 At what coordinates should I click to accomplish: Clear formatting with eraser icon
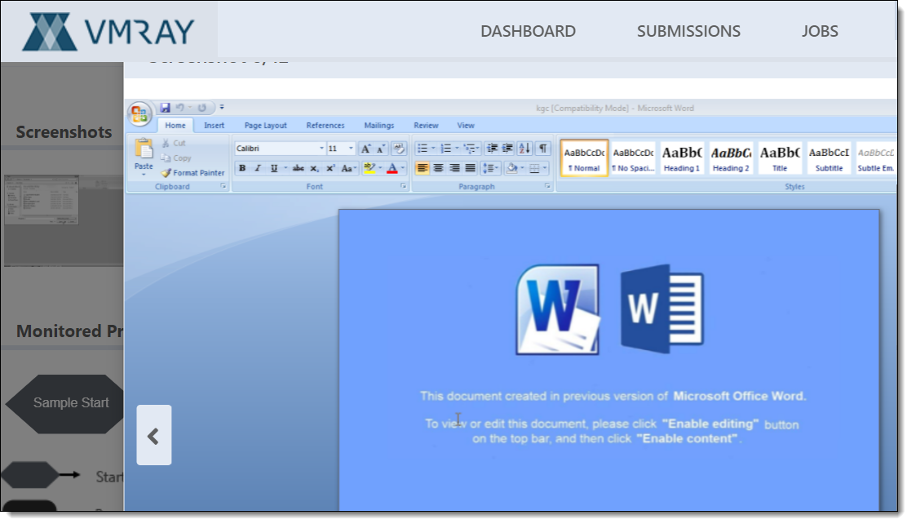point(398,149)
